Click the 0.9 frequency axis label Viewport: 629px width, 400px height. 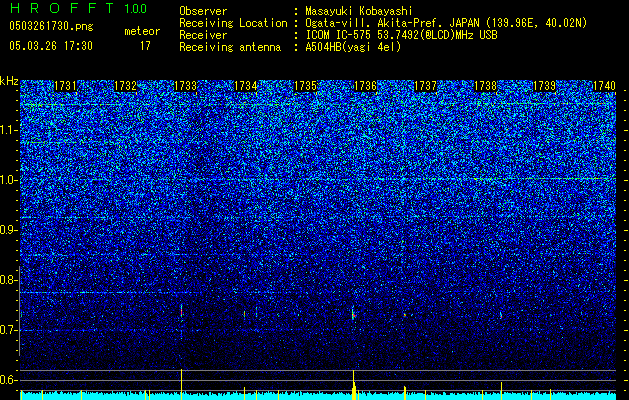click(8, 230)
